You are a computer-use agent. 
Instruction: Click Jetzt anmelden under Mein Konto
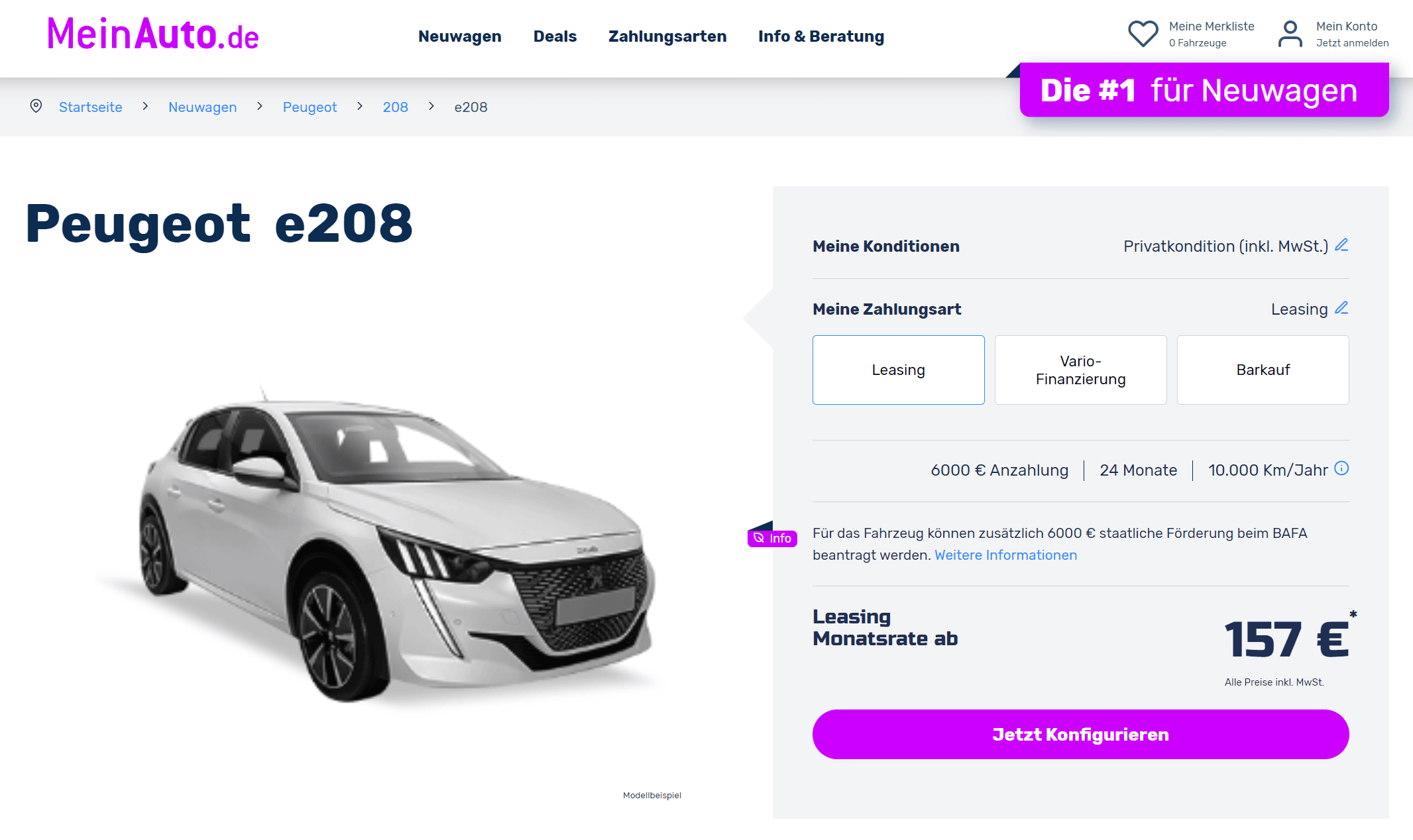click(x=1352, y=43)
